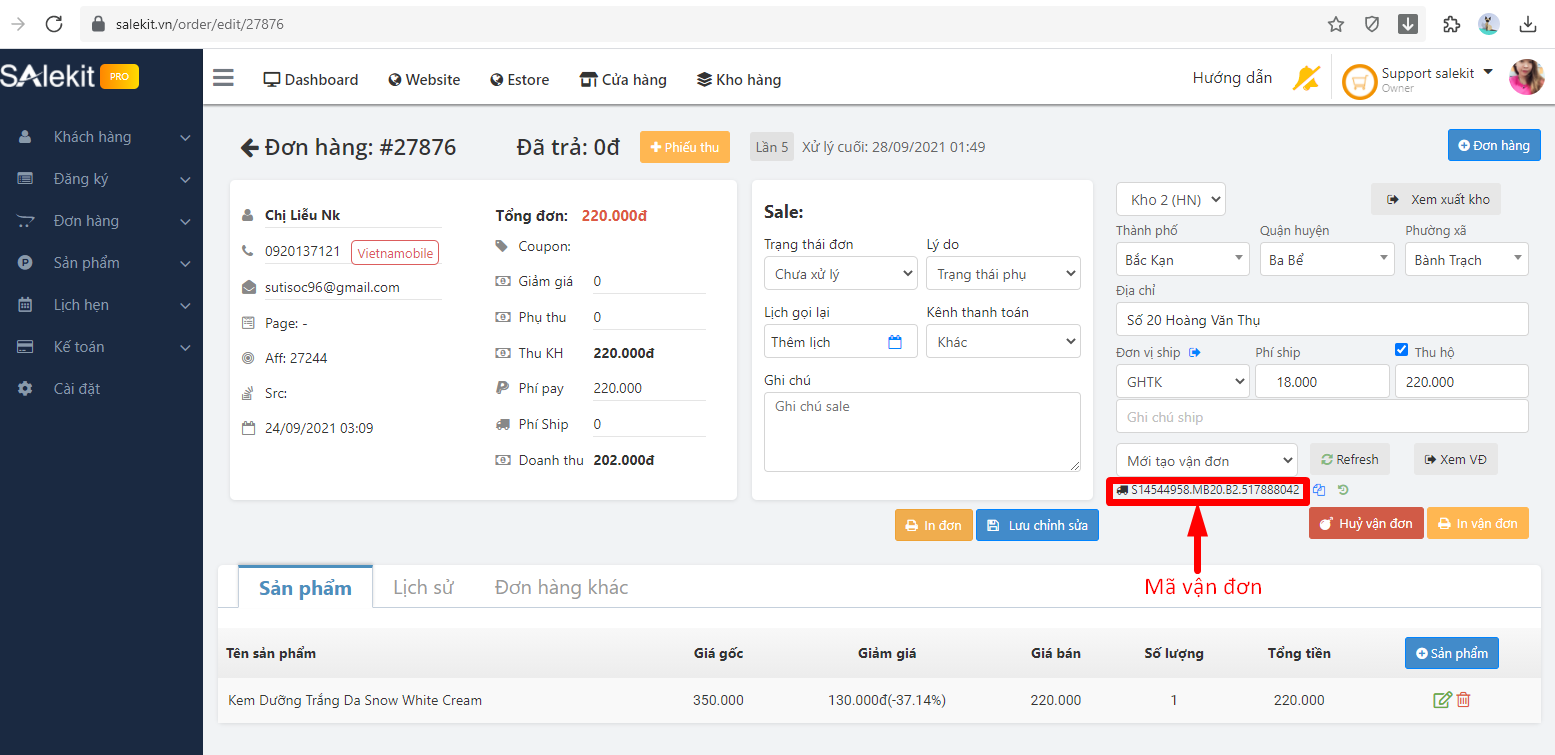Image resolution: width=1555 pixels, height=755 pixels.
Task: Open the Dashboard menu item
Action: (x=311, y=79)
